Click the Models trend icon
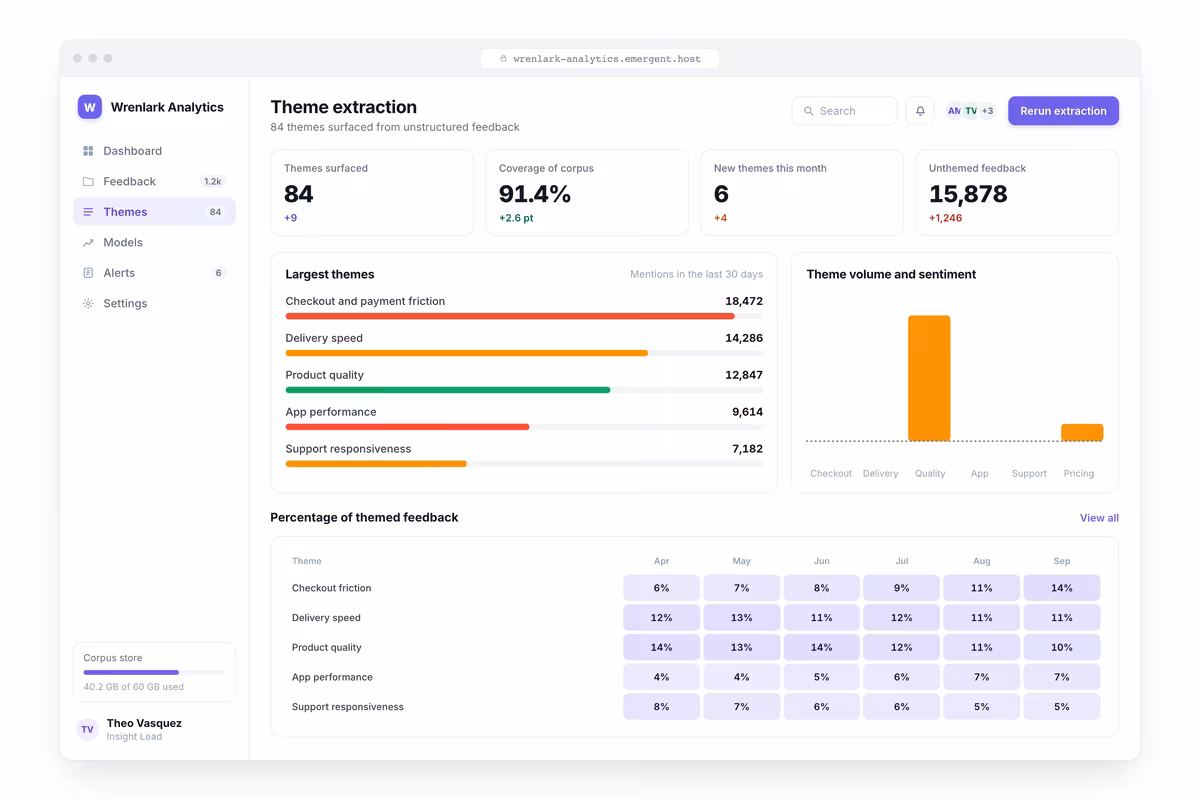Viewport: 1200px width, 800px height. (x=88, y=242)
